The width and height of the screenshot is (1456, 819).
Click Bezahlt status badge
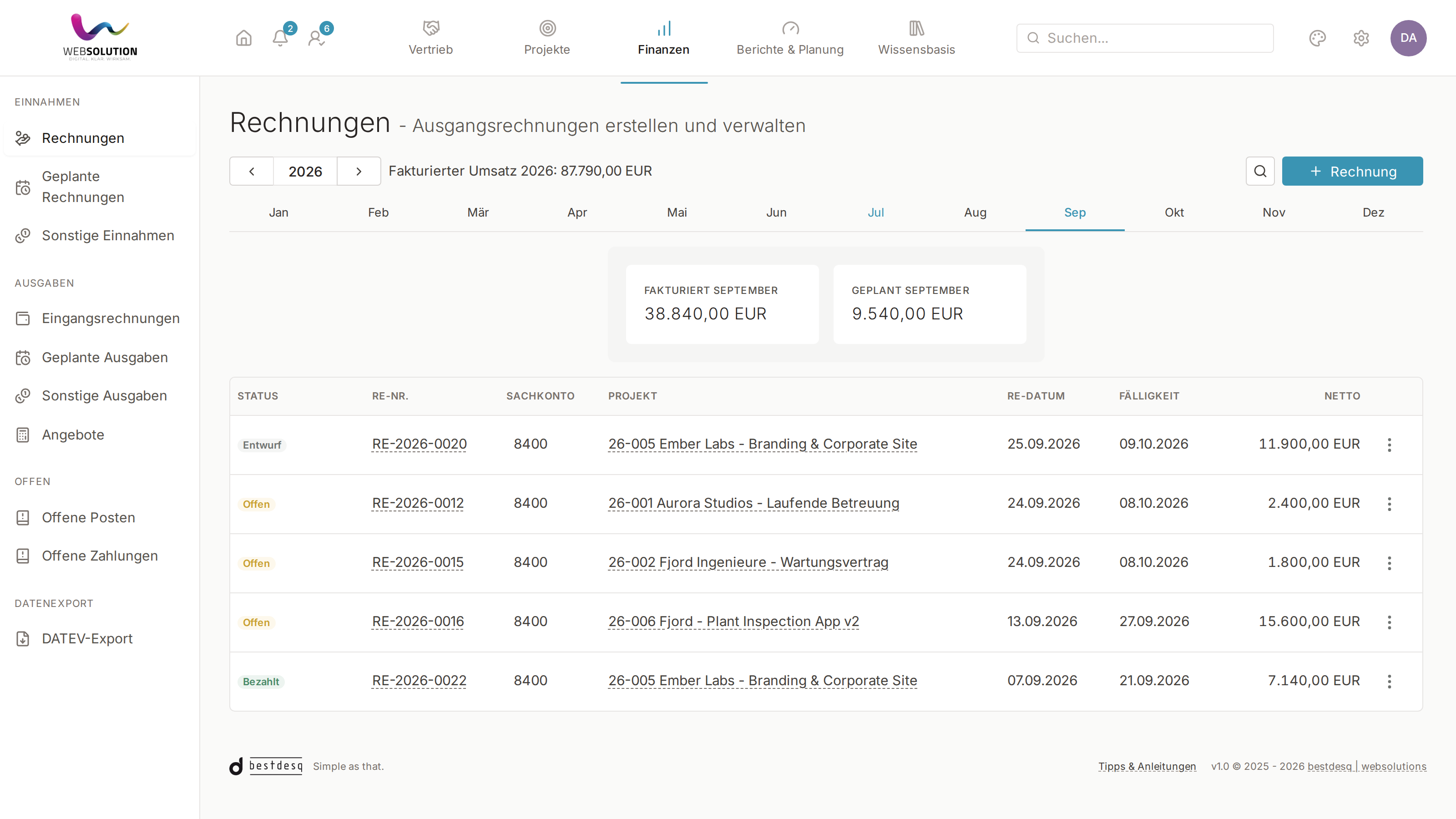point(261,682)
